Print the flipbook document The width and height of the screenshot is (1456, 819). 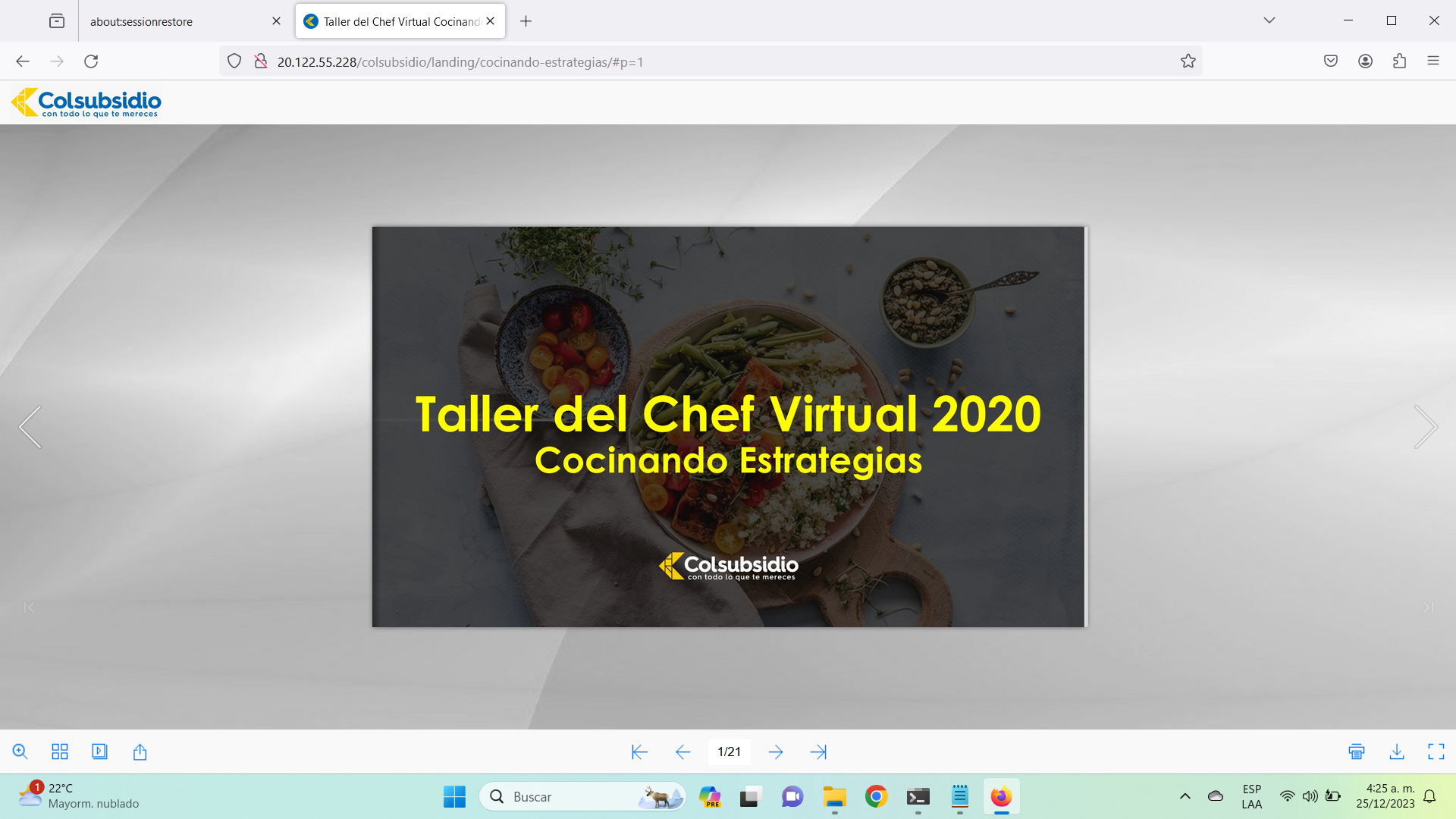[x=1357, y=752]
